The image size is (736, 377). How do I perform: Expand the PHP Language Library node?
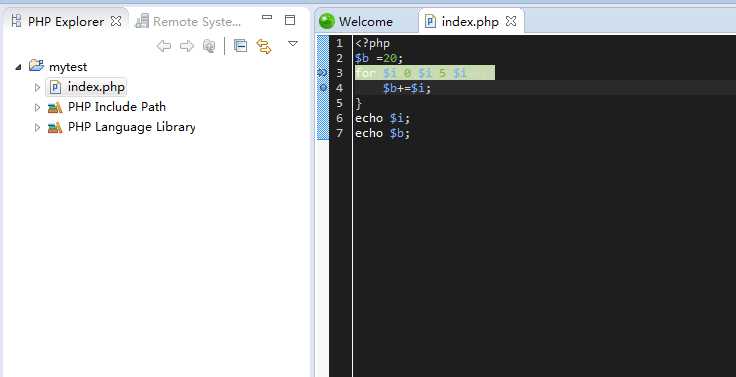[x=38, y=127]
